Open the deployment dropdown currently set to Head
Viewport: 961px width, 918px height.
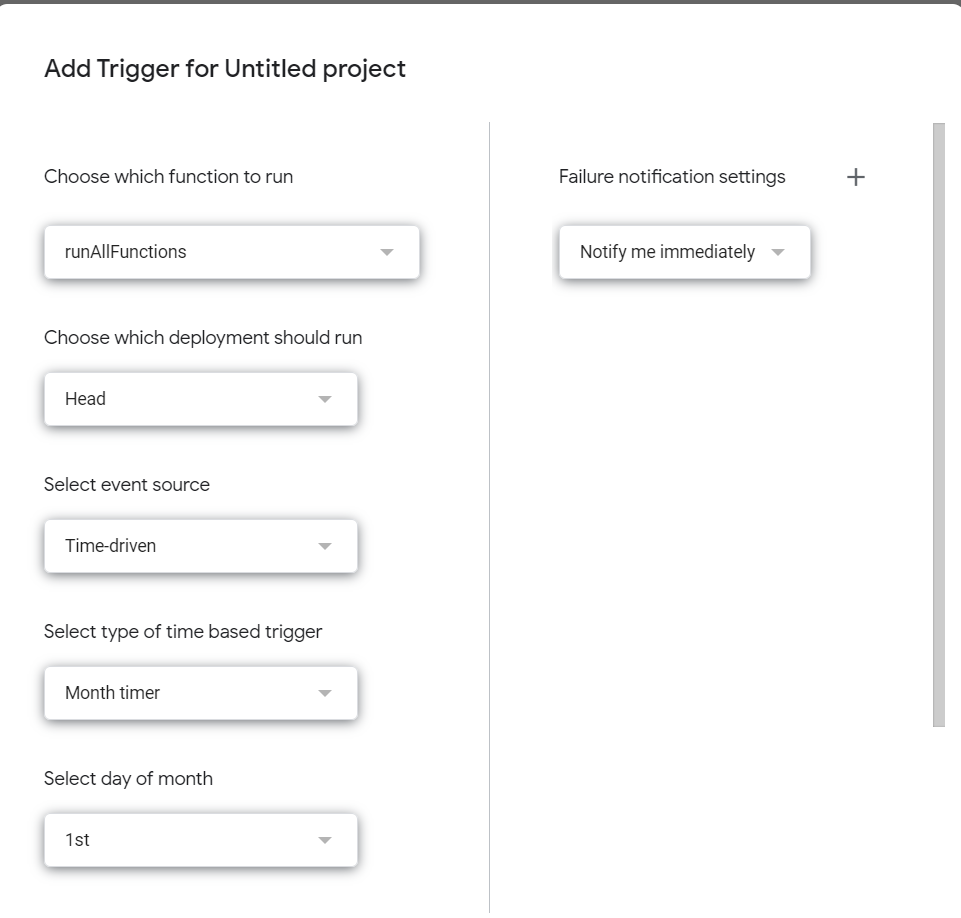pyautogui.click(x=200, y=399)
